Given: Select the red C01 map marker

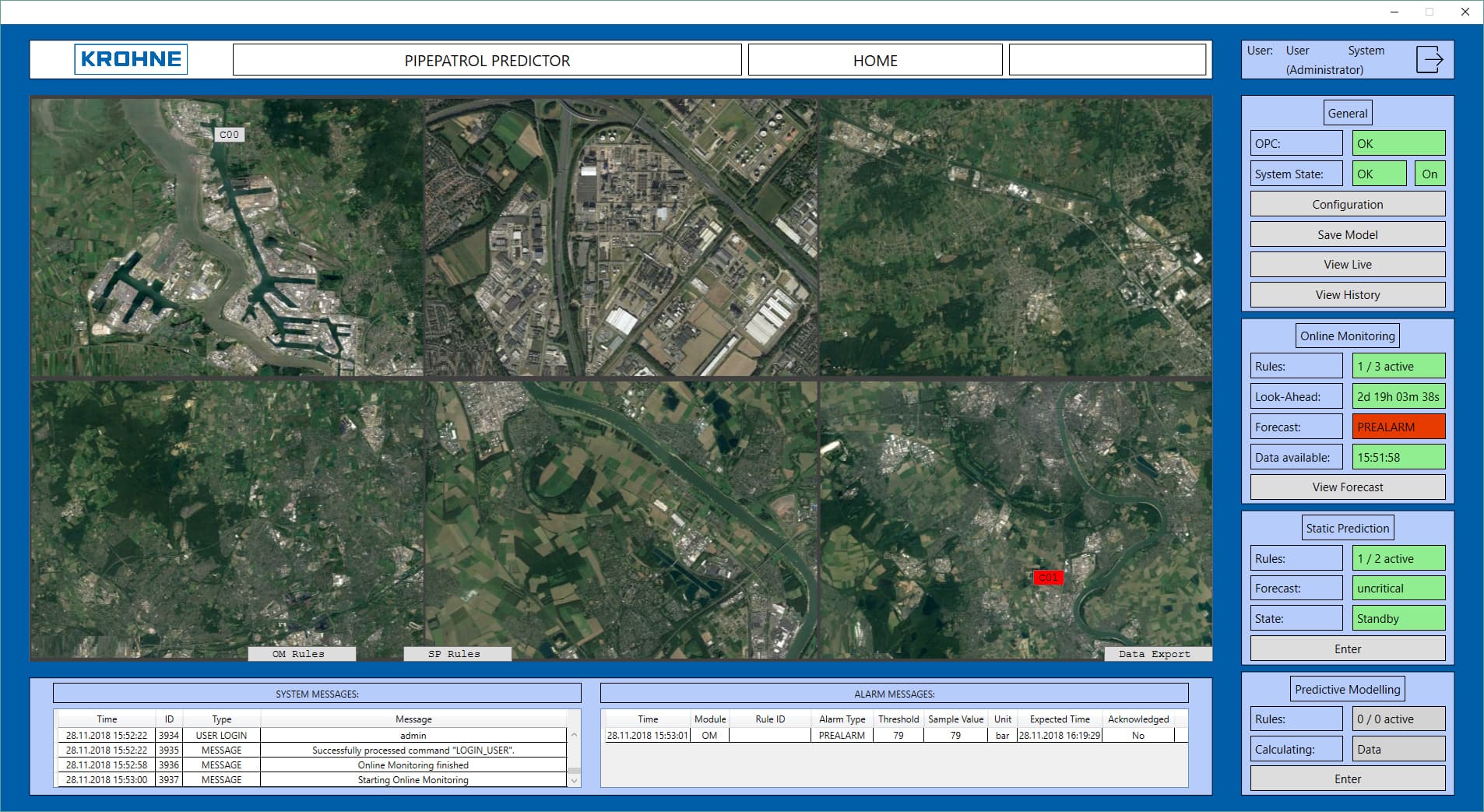Looking at the screenshot, I should pyautogui.click(x=1048, y=578).
